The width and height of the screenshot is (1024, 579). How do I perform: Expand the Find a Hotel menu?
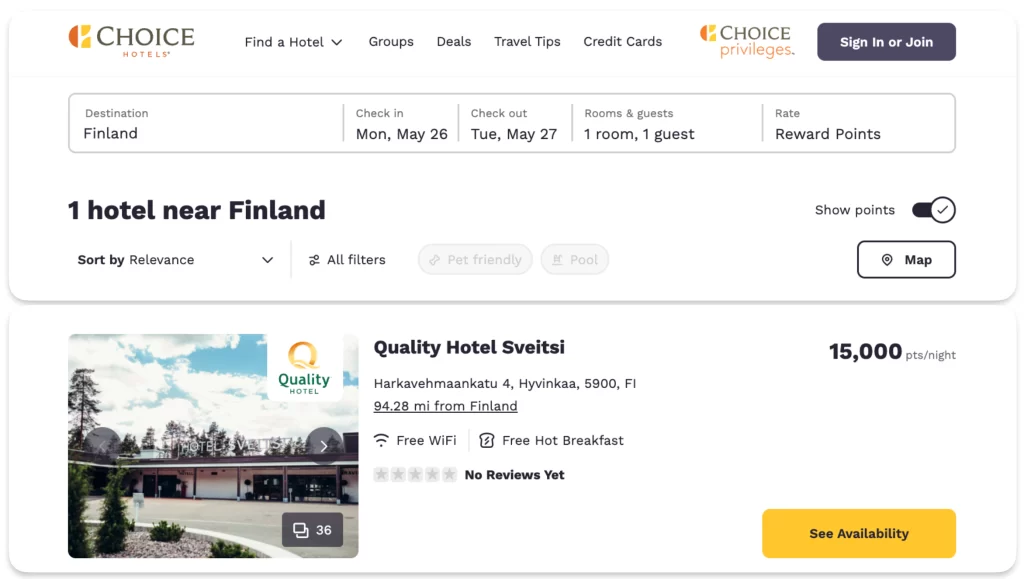293,42
